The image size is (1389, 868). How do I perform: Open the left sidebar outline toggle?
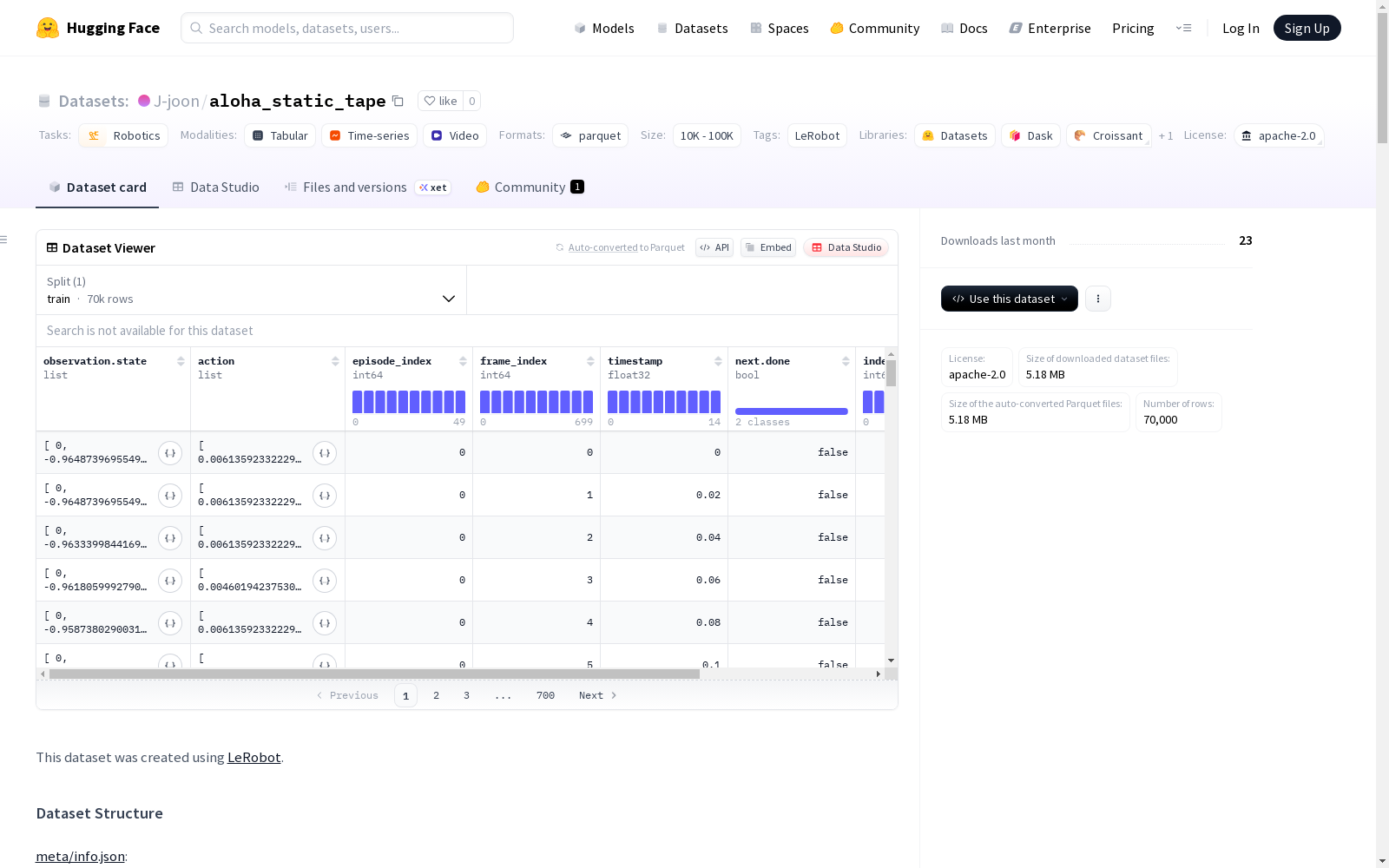(x=4, y=240)
